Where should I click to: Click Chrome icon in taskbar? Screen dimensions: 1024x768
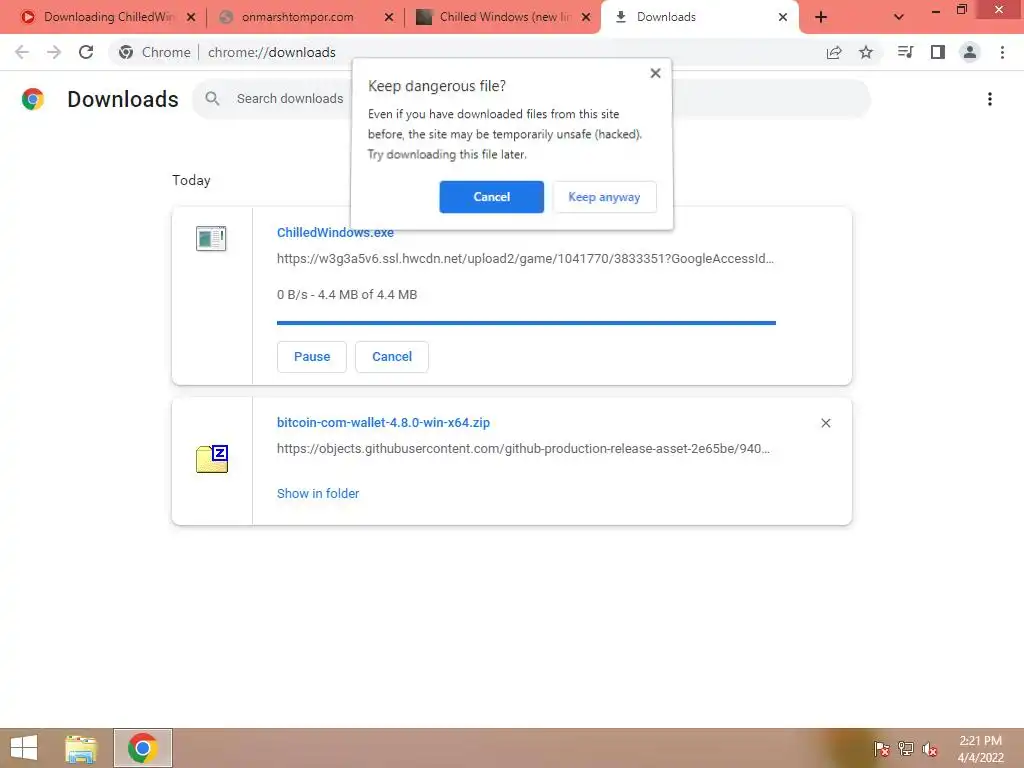142,748
